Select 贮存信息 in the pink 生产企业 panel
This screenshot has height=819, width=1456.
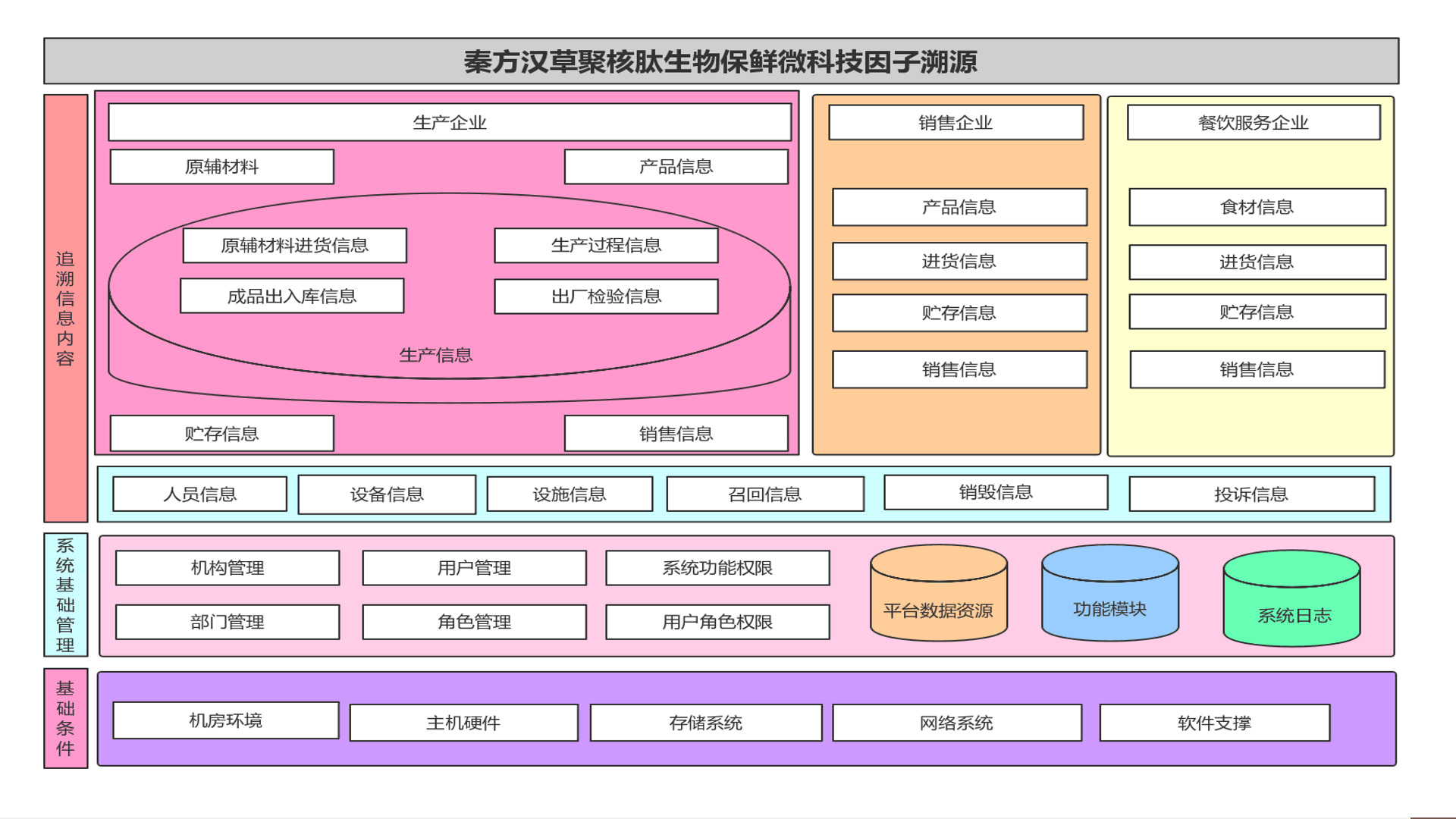tap(222, 434)
